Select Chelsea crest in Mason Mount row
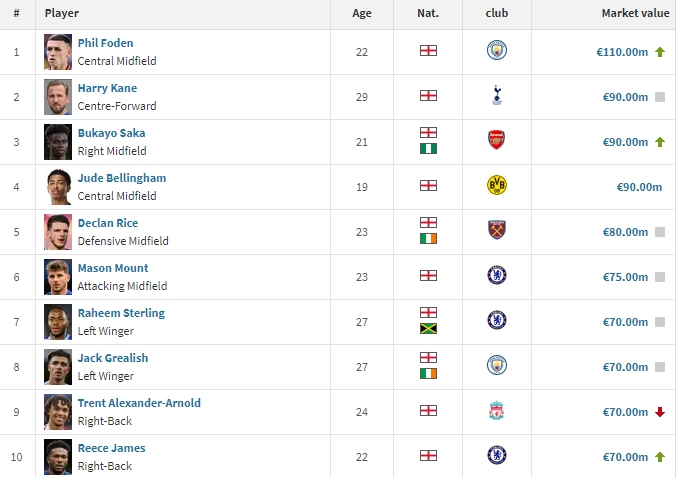 tap(497, 275)
